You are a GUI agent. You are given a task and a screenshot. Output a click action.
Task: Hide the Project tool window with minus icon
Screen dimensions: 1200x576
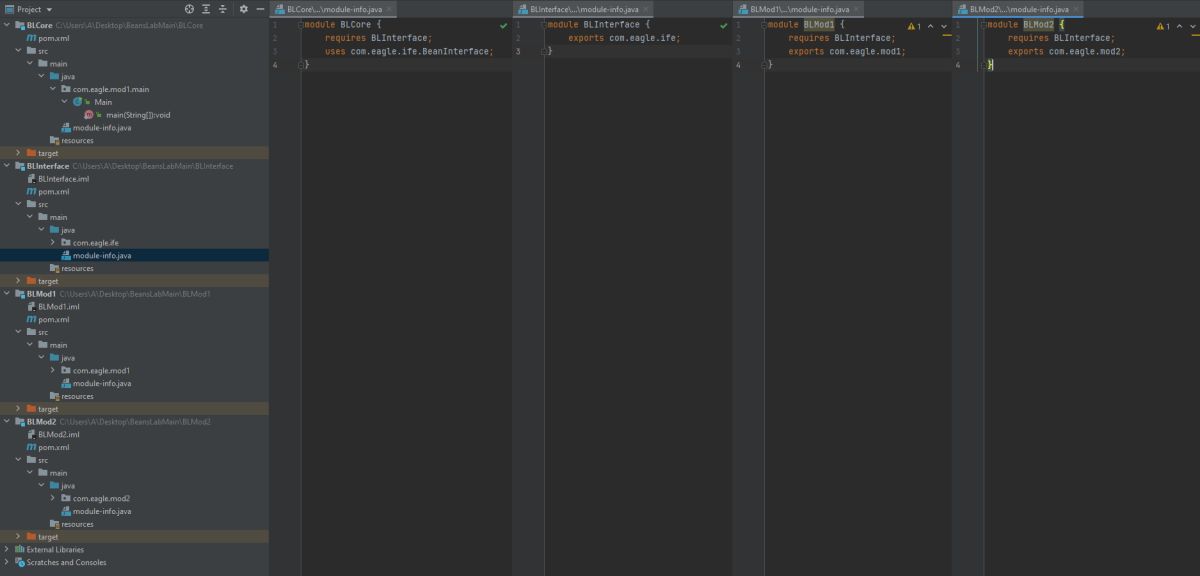click(x=260, y=8)
